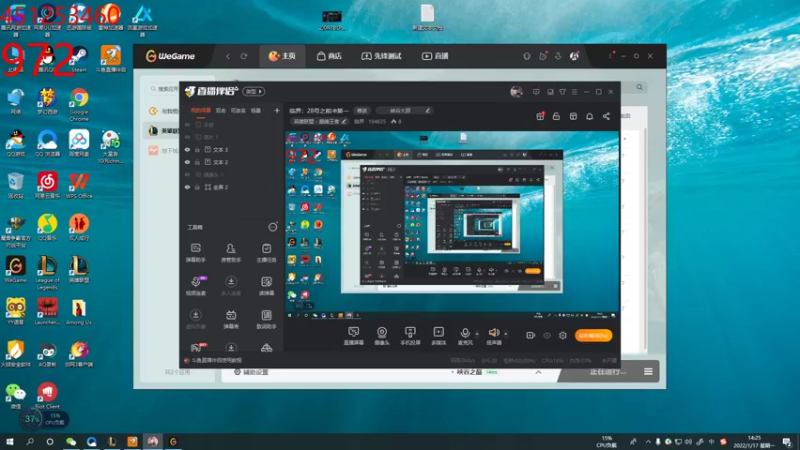Open WeGame bottom-right list menu
Viewport: 800px width, 450px height.
tap(648, 371)
